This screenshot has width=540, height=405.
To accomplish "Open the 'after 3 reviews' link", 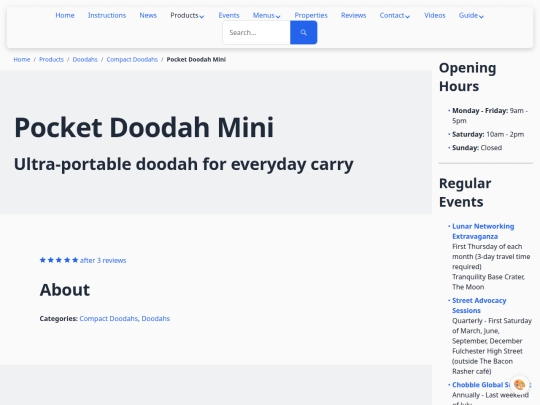I will 103,260.
